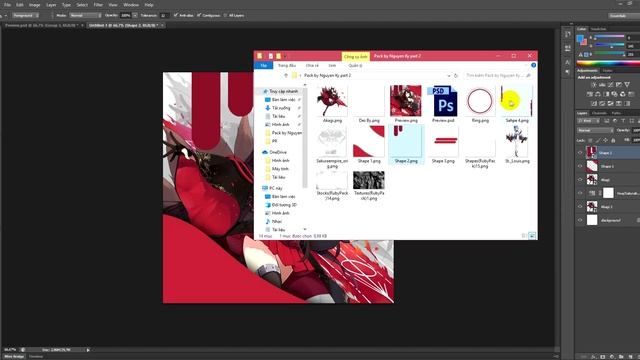Open the collapsed Character panel icon
The height and width of the screenshot is (360, 640).
pyautogui.click(x=568, y=62)
